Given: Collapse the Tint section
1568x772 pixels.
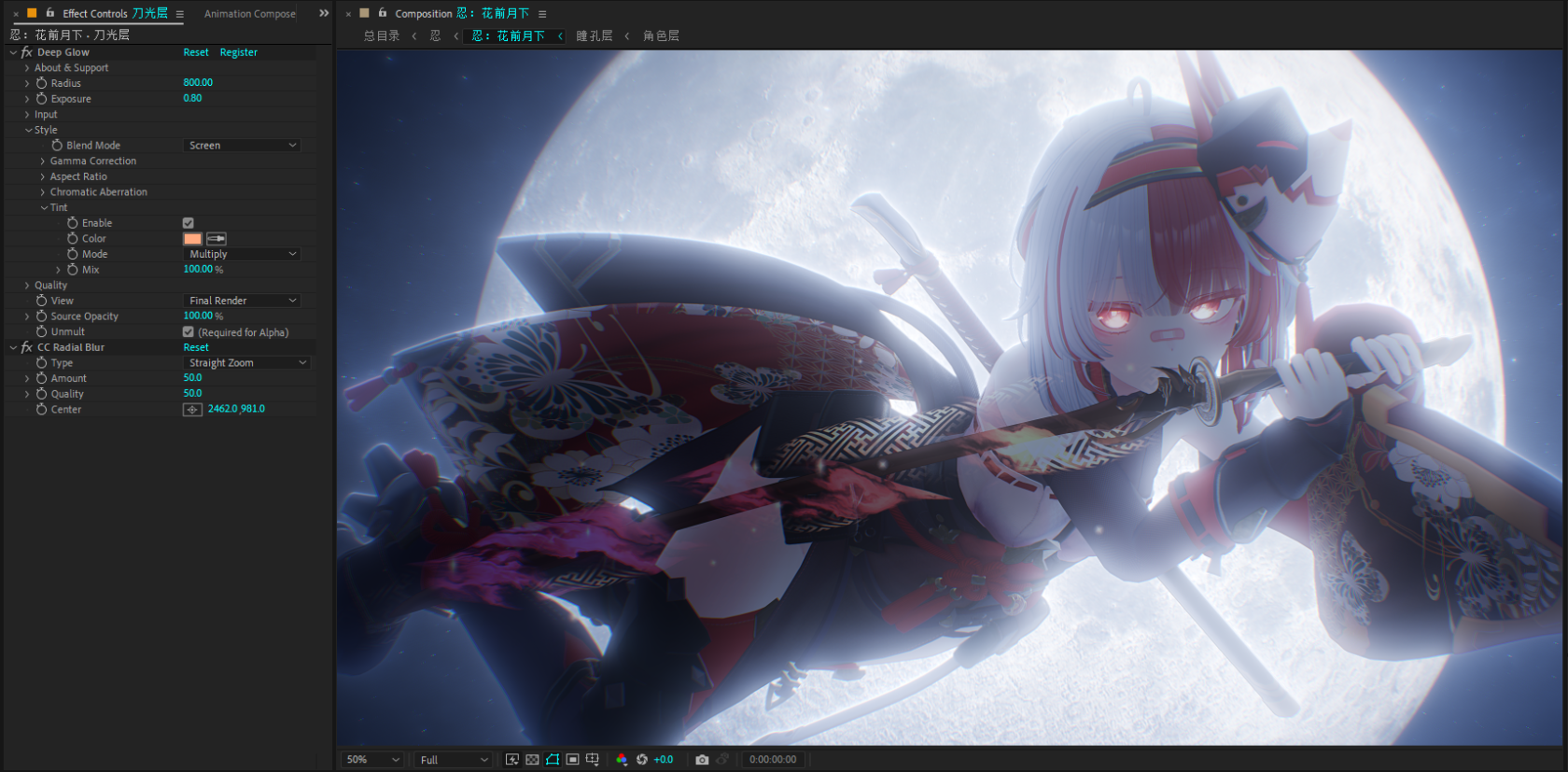Looking at the screenshot, I should coord(44,208).
